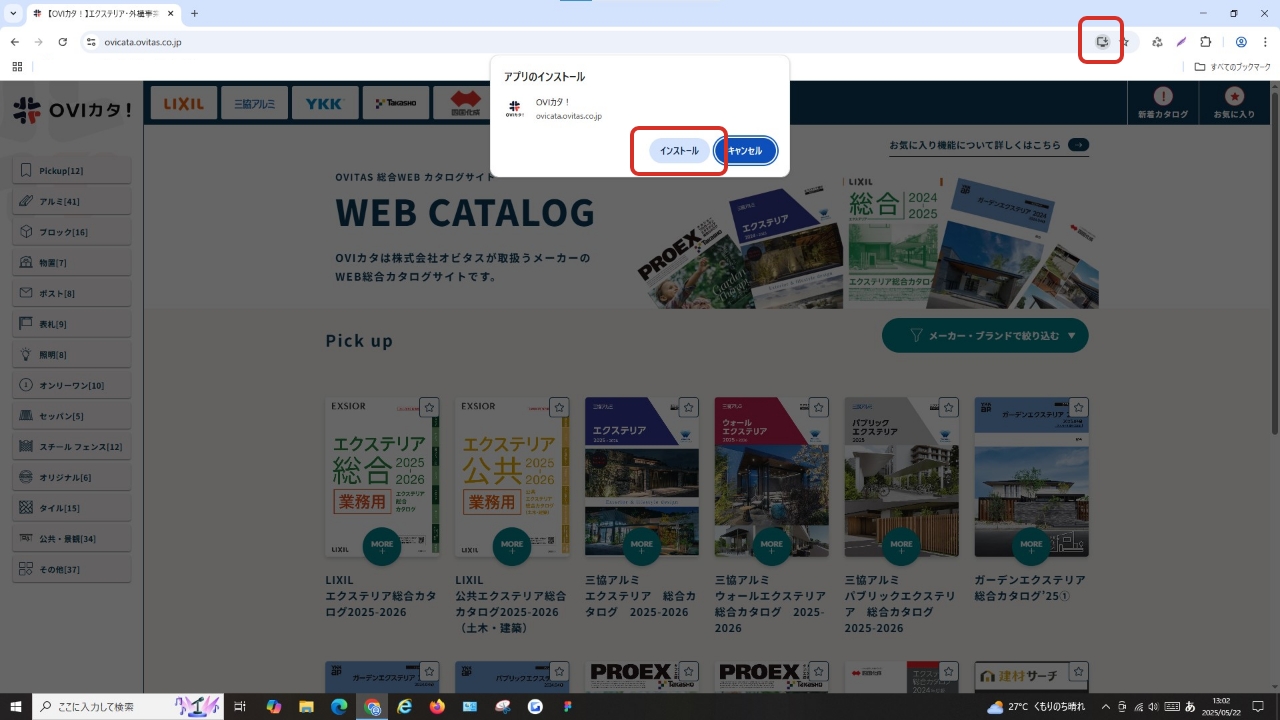Open Chrome's three-dot menu
The image size is (1280, 720).
[1265, 42]
